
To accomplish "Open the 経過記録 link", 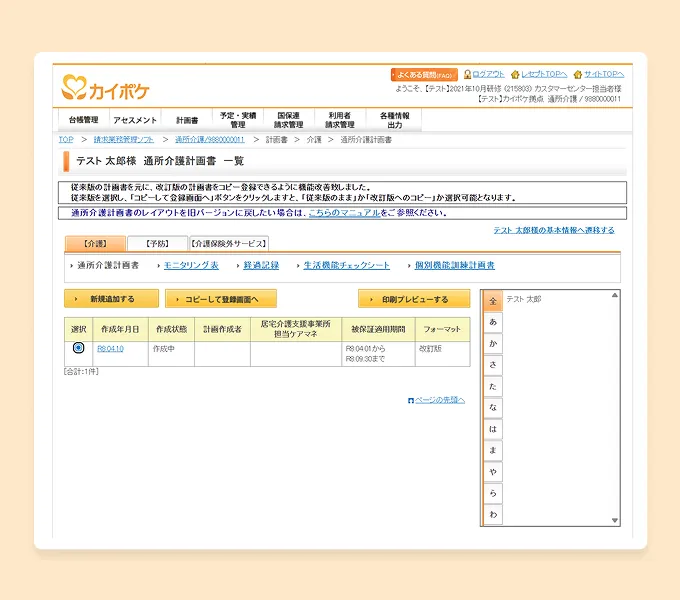I will point(261,265).
